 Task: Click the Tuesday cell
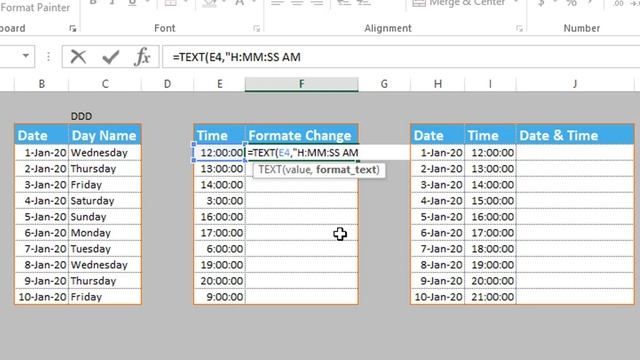tap(105, 249)
